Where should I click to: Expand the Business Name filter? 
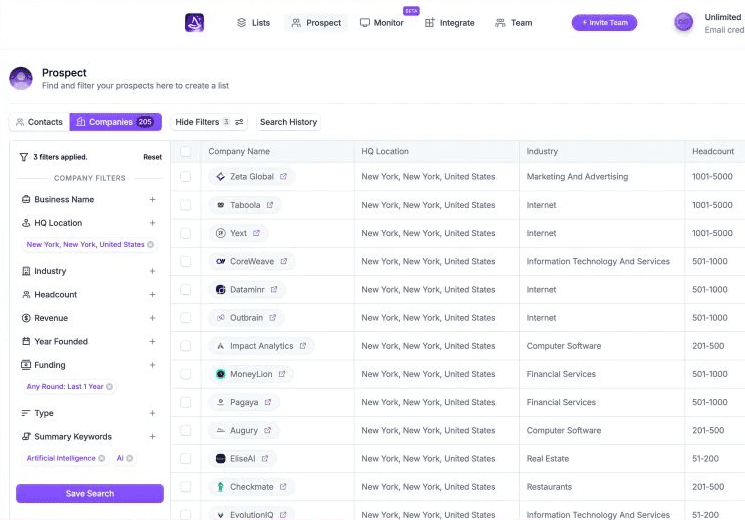[x=153, y=199]
